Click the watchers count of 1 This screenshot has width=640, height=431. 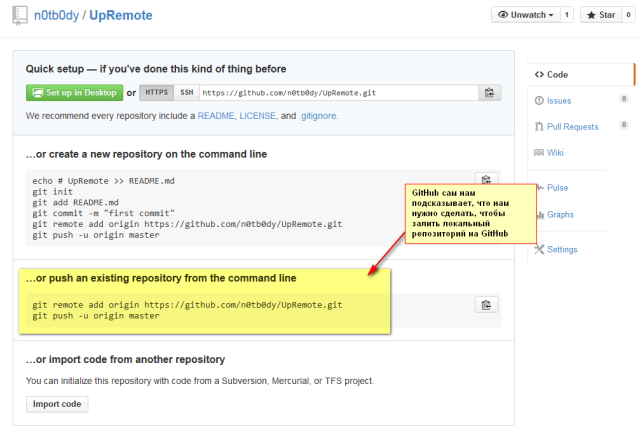567,15
